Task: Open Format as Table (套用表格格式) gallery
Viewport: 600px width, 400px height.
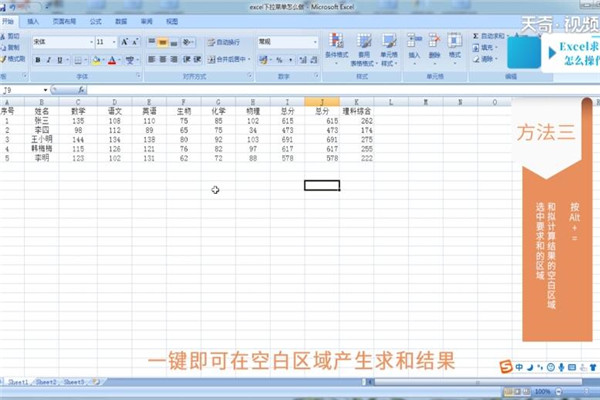Action: (364, 49)
